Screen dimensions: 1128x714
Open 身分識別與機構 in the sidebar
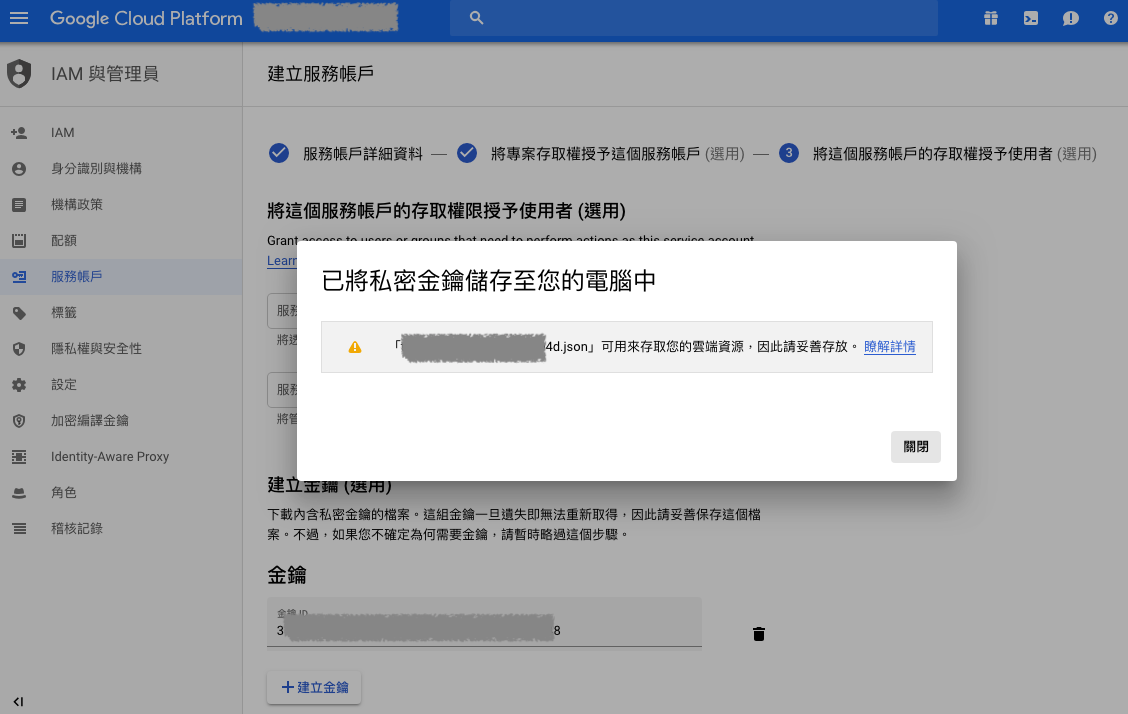coord(96,169)
